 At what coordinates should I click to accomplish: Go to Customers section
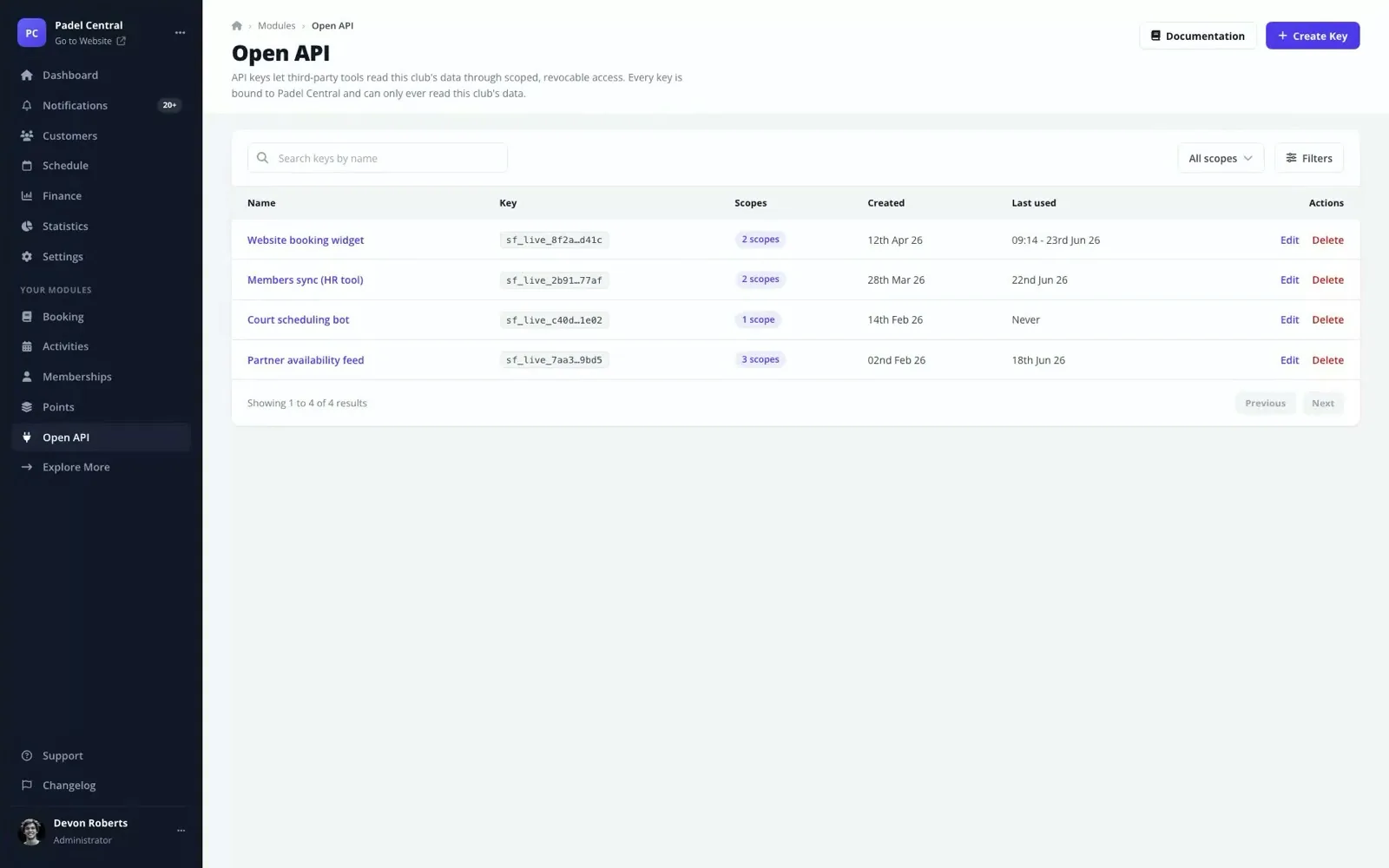[x=102, y=136]
